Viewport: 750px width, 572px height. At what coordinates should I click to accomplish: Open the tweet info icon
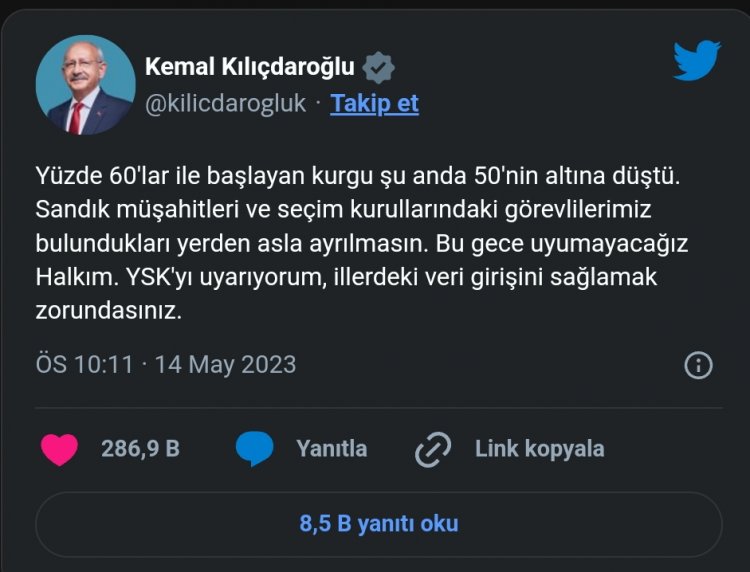(698, 365)
